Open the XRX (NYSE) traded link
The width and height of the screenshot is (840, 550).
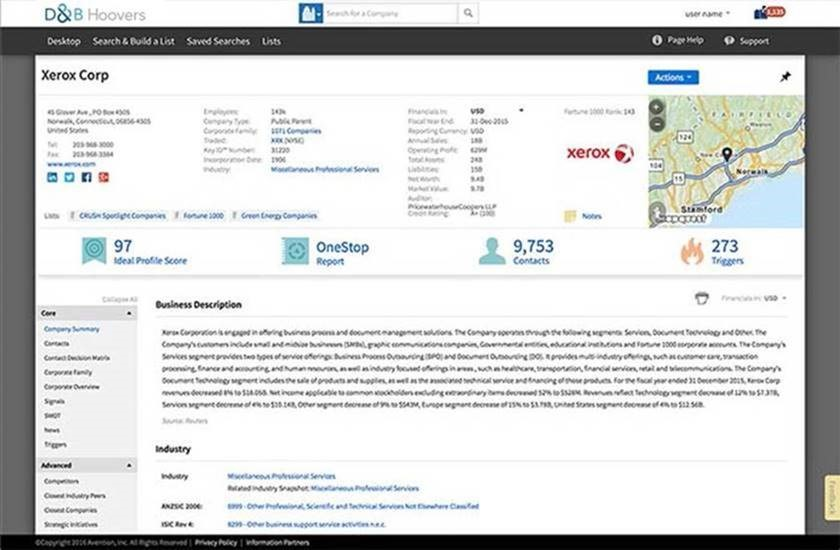tap(287, 140)
